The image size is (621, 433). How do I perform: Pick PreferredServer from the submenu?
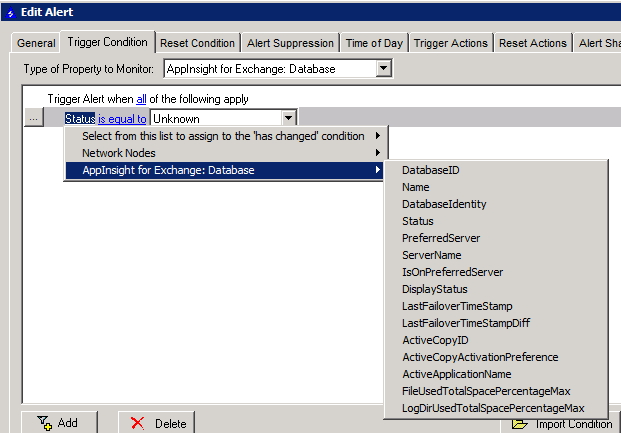496,238
